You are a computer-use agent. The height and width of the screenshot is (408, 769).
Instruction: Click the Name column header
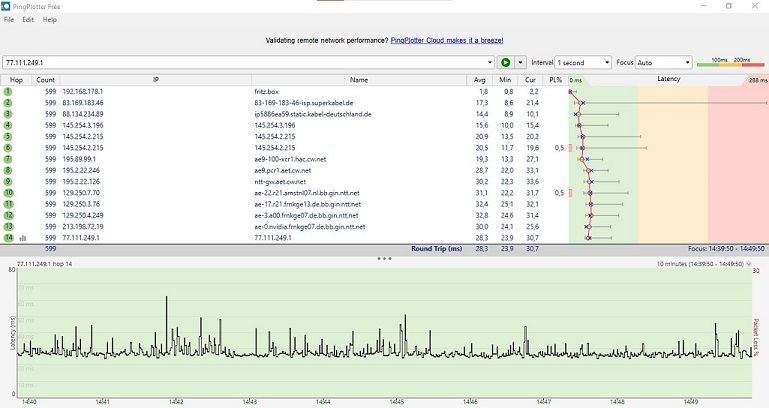(x=359, y=79)
